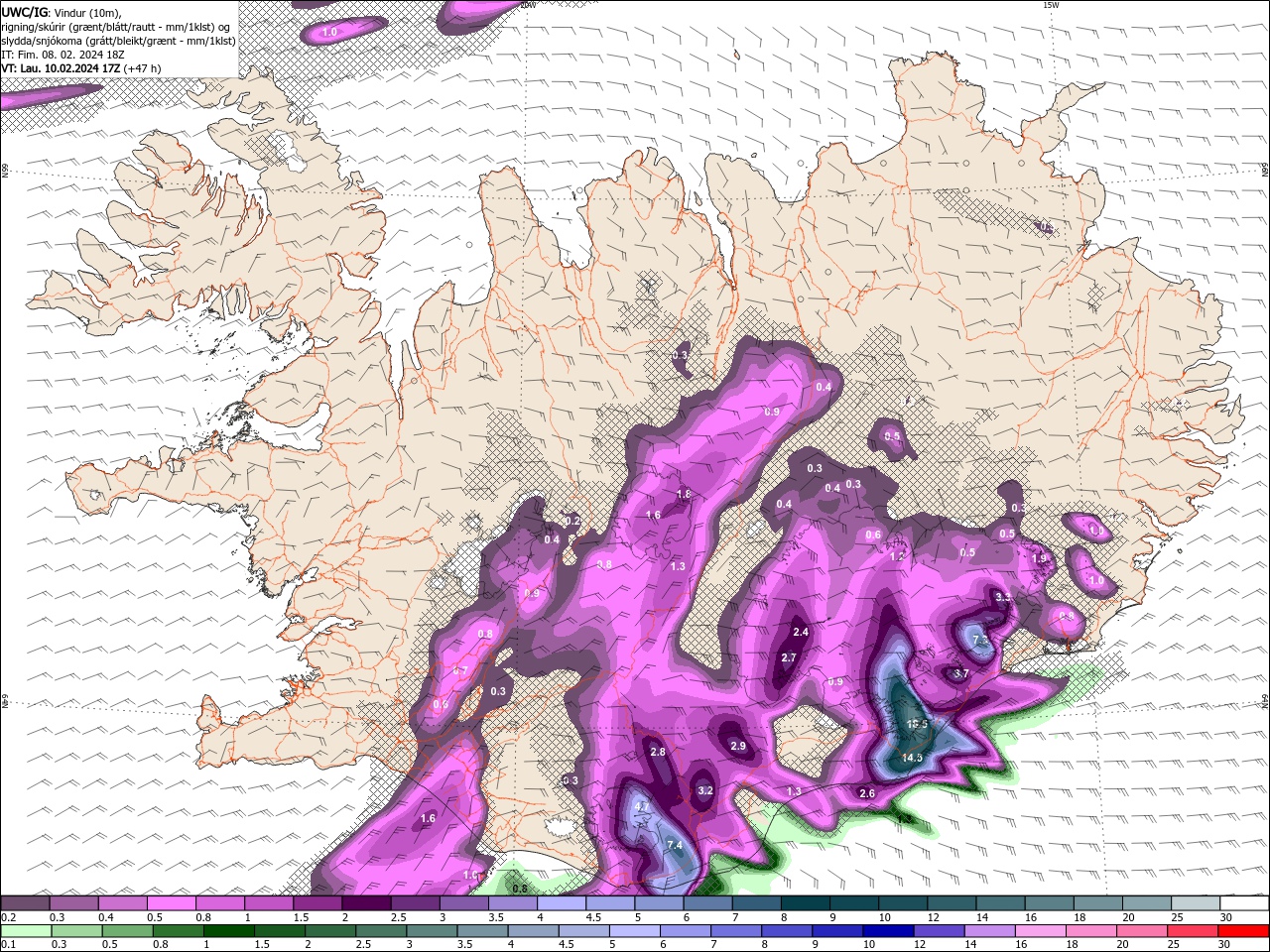Click the '10' label in upper legend row
The width and height of the screenshot is (1270, 952).
(884, 917)
